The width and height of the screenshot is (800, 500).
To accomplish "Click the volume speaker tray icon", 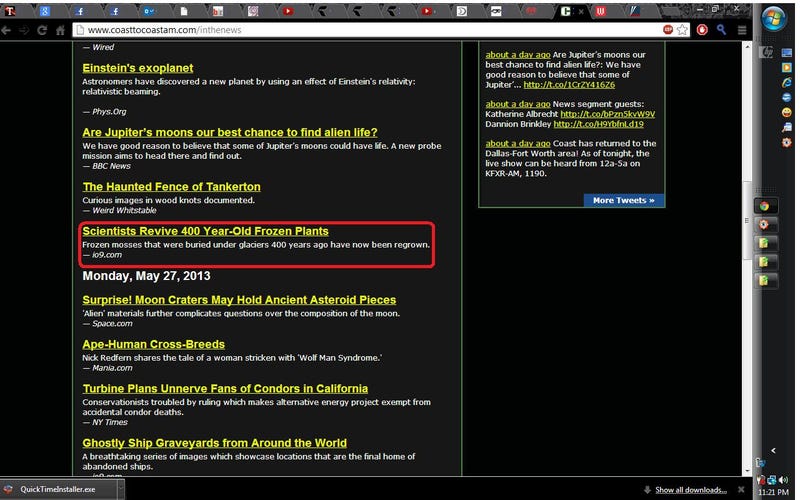I will [783, 480].
